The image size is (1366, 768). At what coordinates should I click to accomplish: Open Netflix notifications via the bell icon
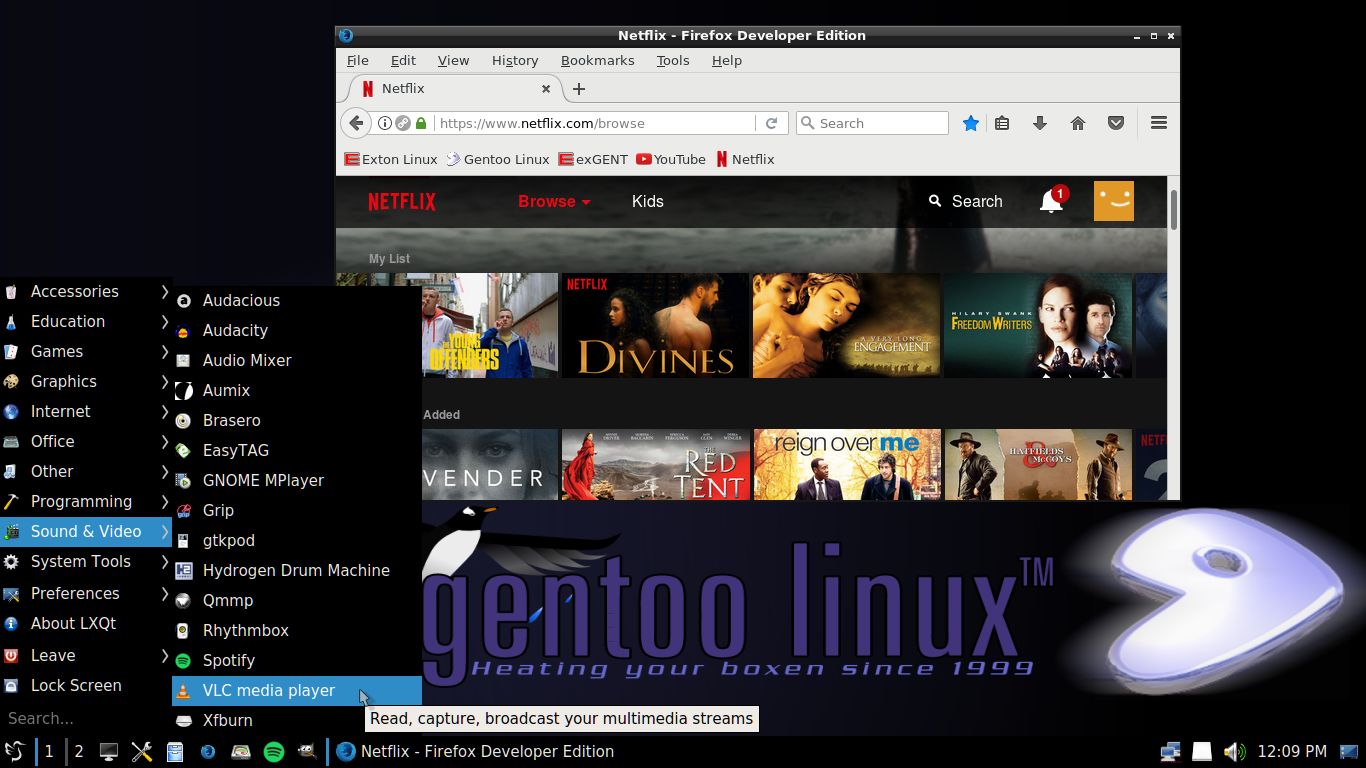(x=1049, y=202)
